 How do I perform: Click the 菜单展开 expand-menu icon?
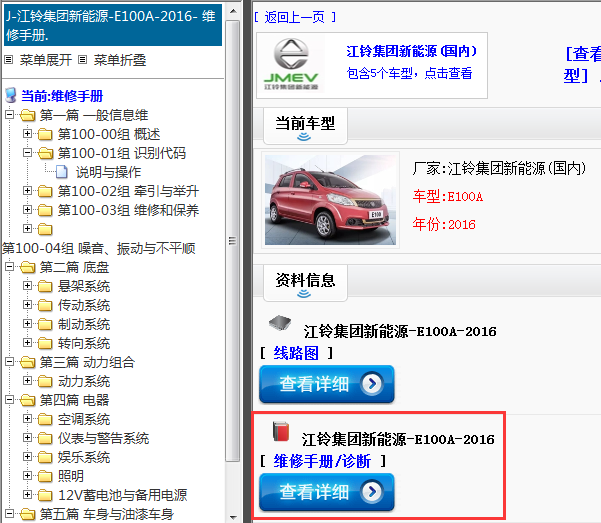tap(8, 60)
